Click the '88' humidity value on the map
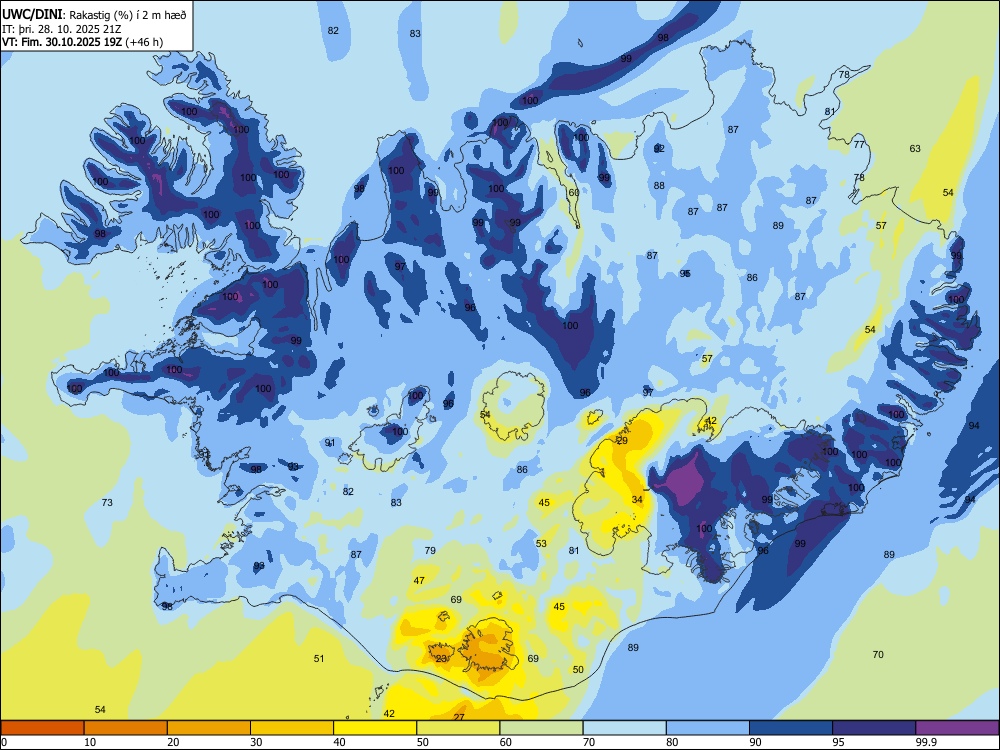The width and height of the screenshot is (1000, 750). click(659, 186)
